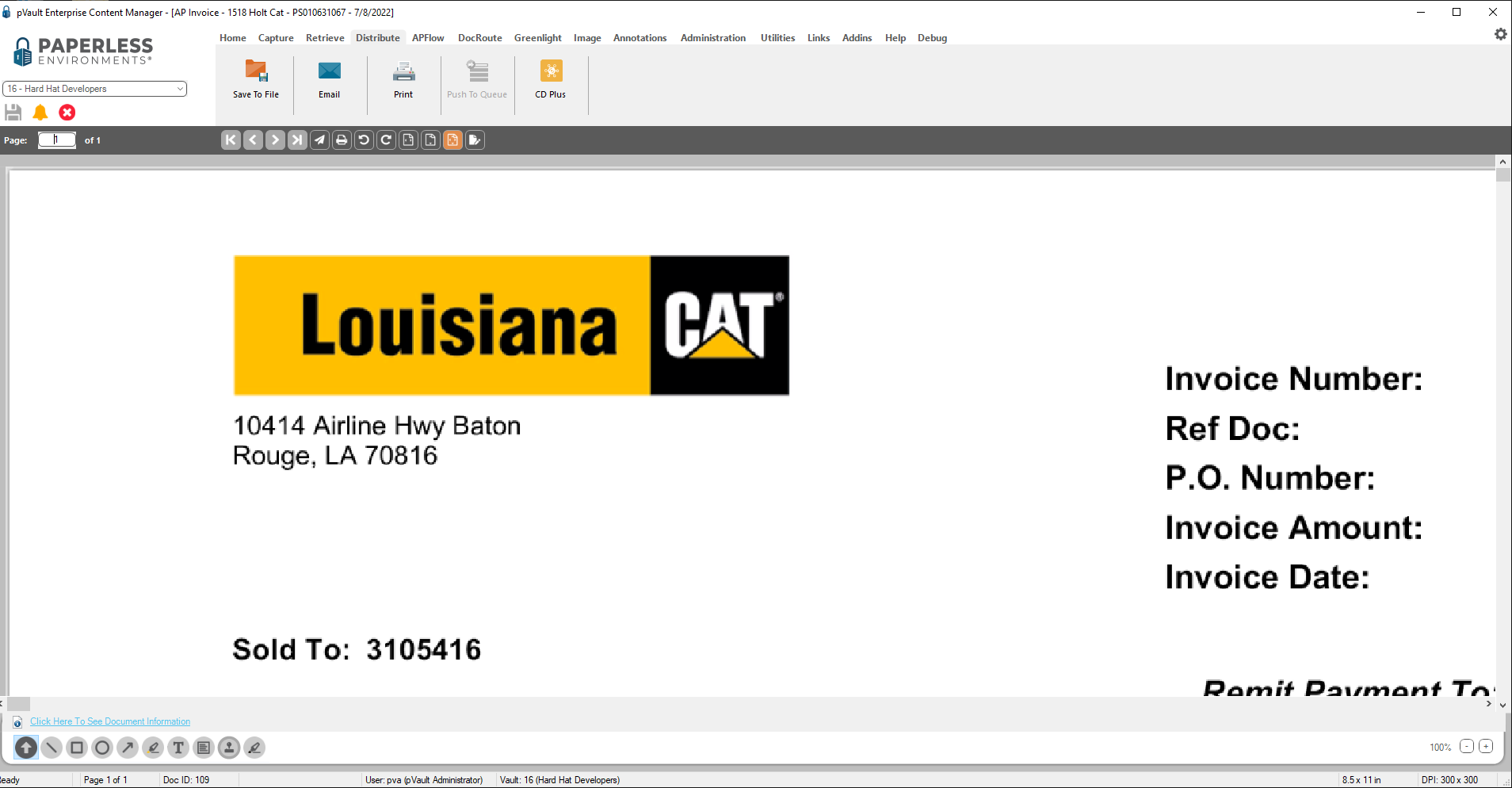
Task: Click the fit-to-width page icon
Action: (408, 140)
